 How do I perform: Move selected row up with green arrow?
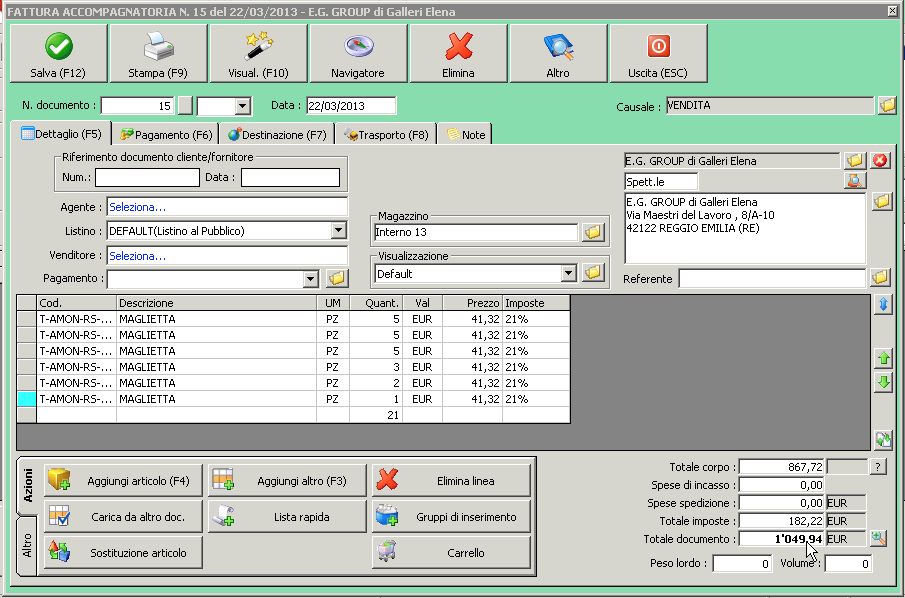[x=883, y=358]
